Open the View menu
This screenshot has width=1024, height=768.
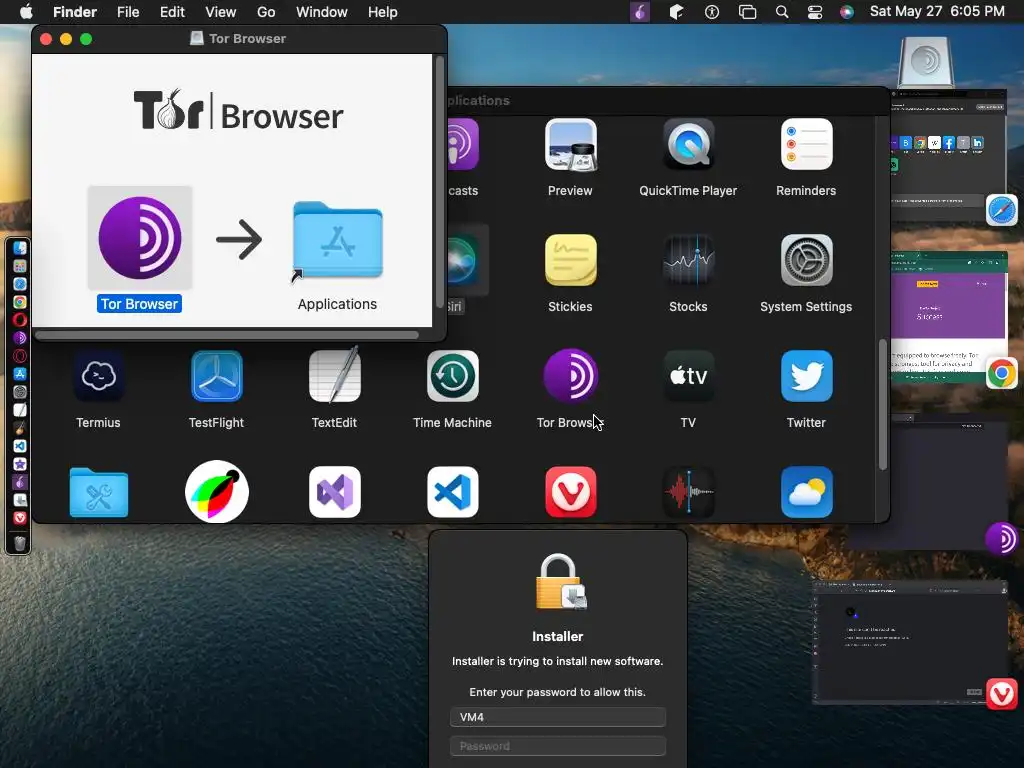(x=221, y=12)
